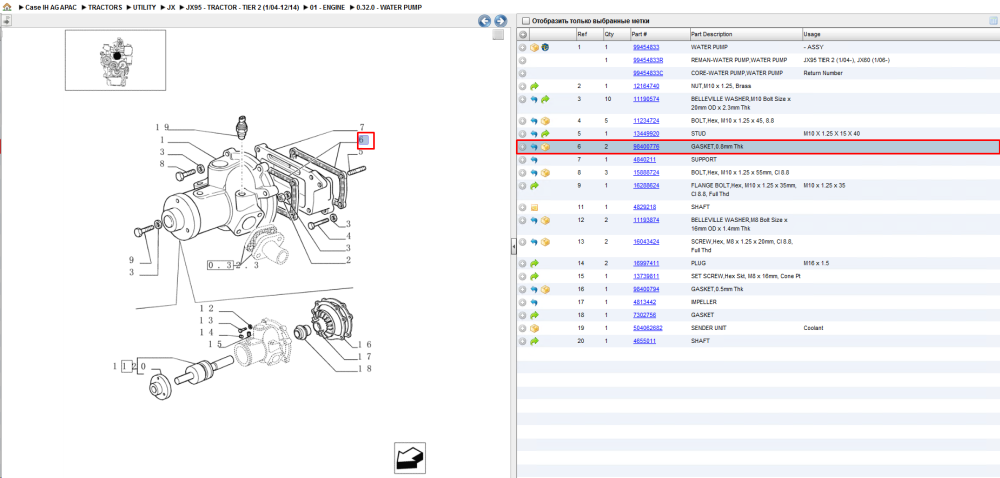This screenshot has height=478, width=1000.
Task: Sort by the 'Part #' column header
Action: tap(640, 34)
